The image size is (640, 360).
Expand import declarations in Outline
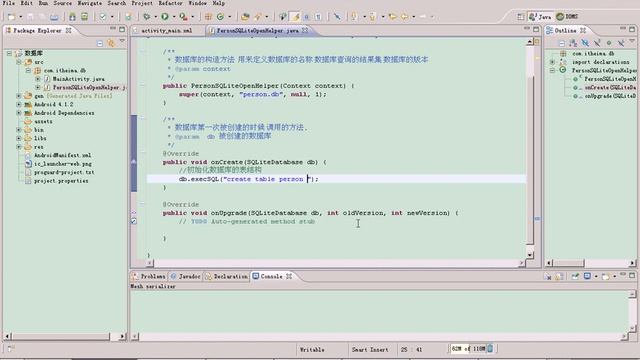[553, 62]
